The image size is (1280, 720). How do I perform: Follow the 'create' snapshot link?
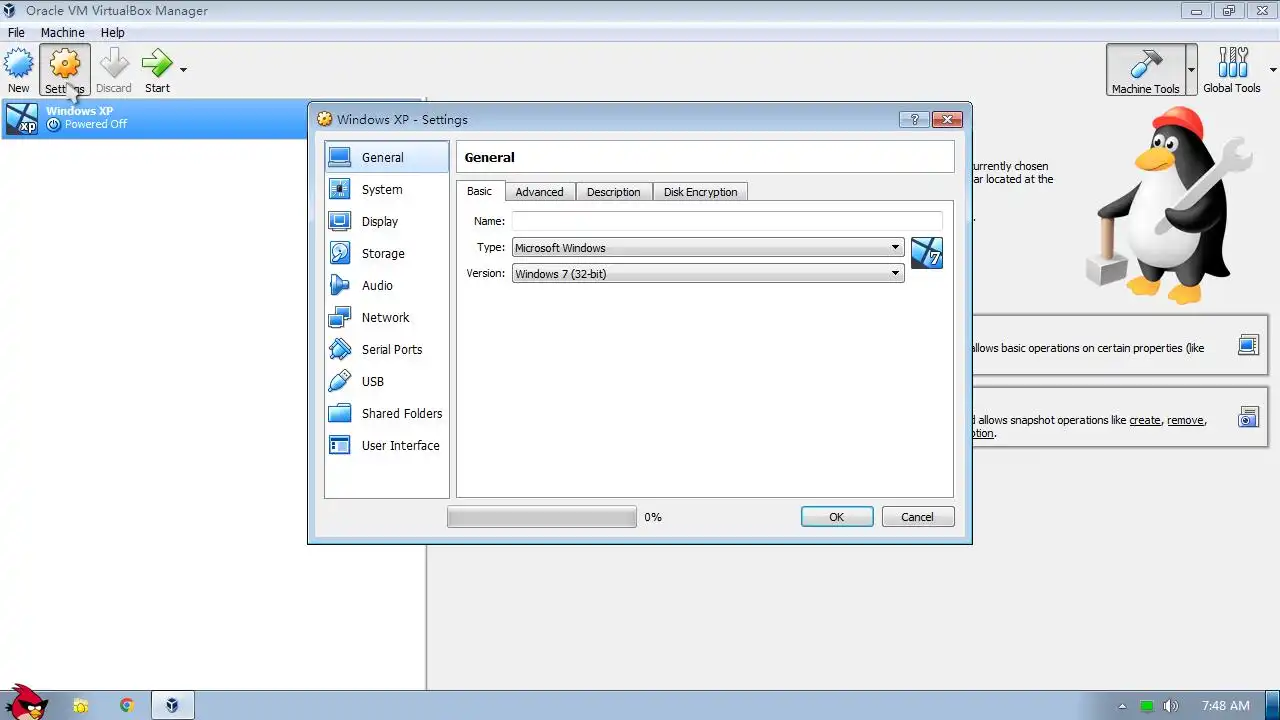[x=1145, y=420]
